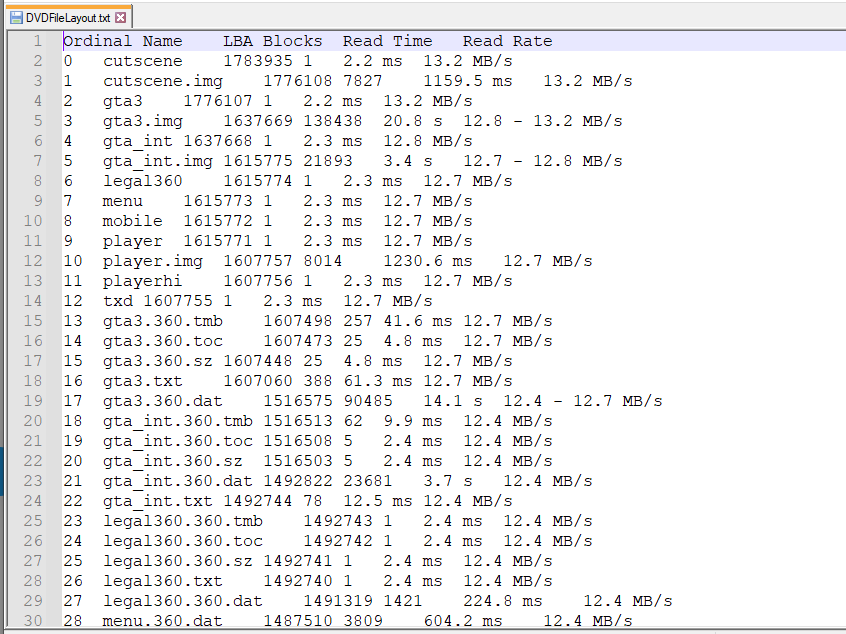The width and height of the screenshot is (846, 634).
Task: Click the 'legal360.txt' file name
Action: coord(163,580)
